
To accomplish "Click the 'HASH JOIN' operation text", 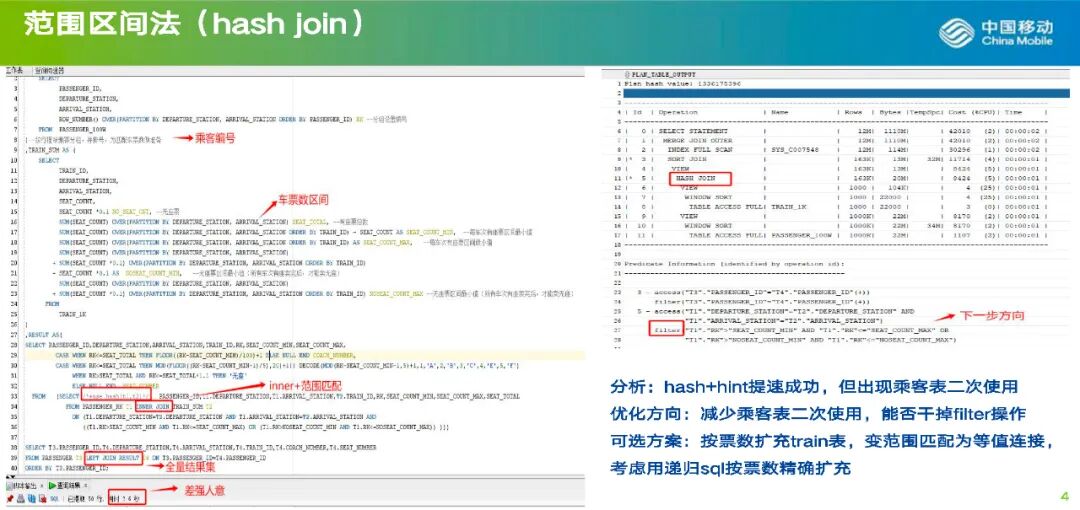I will pyautogui.click(x=695, y=178).
